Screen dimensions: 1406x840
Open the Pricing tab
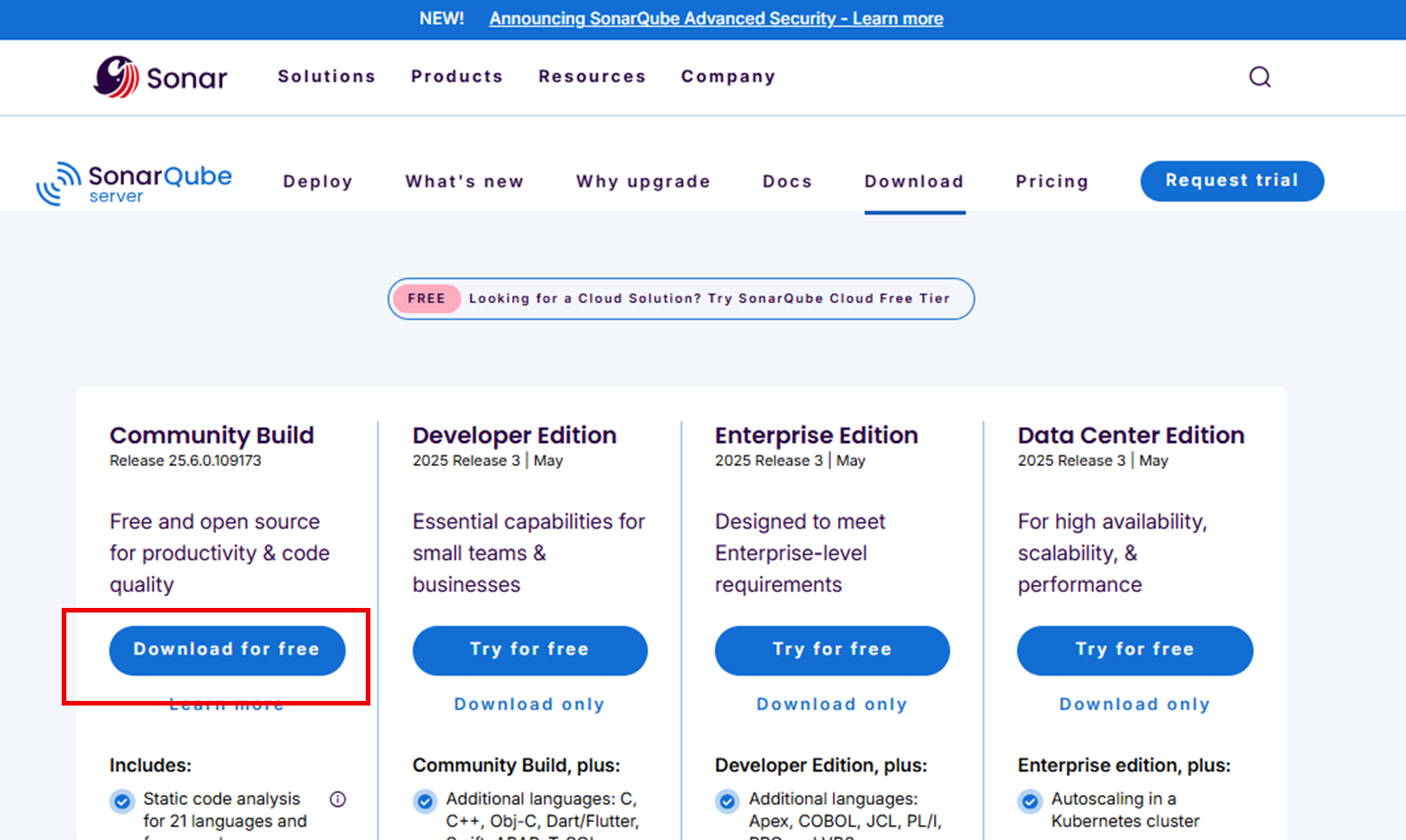(x=1052, y=181)
